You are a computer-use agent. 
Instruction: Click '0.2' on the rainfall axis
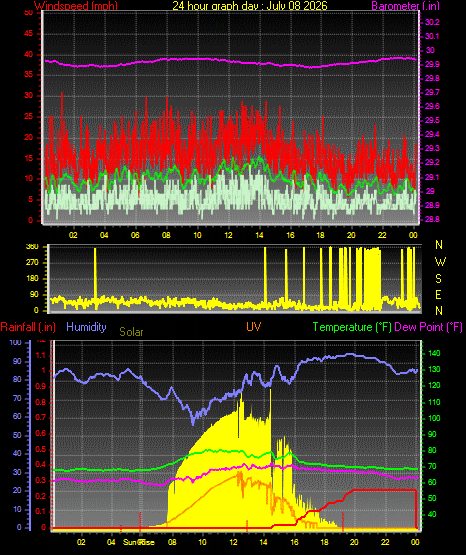click(x=41, y=496)
